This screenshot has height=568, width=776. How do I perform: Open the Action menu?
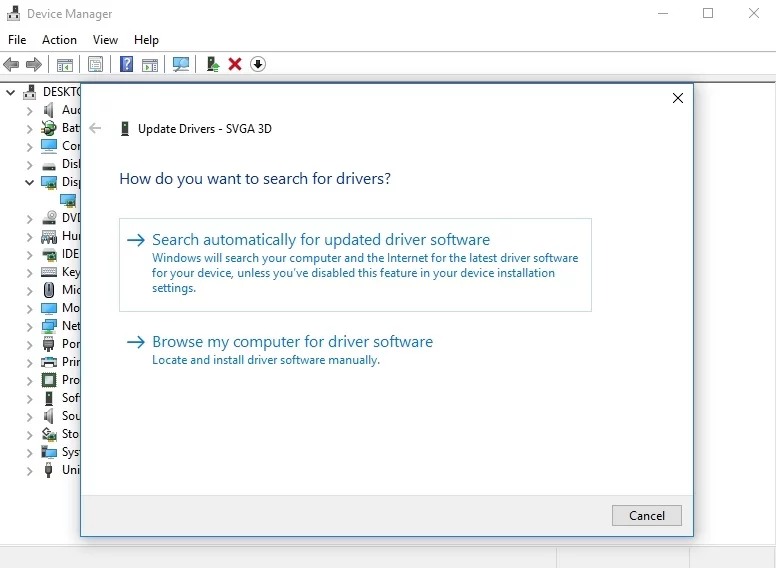[59, 40]
